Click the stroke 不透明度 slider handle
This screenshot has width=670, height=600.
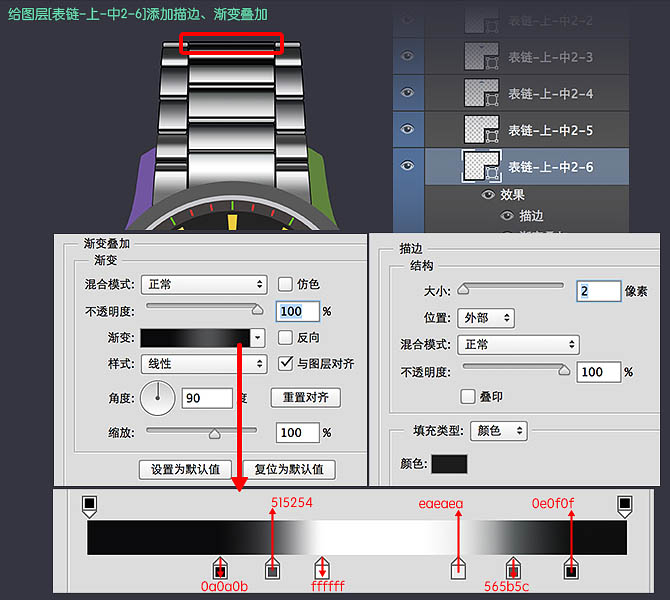click(x=564, y=370)
